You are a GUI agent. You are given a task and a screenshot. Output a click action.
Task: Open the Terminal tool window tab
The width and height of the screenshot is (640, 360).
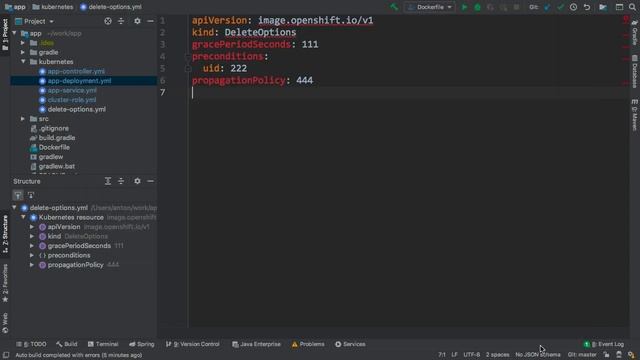coord(103,344)
